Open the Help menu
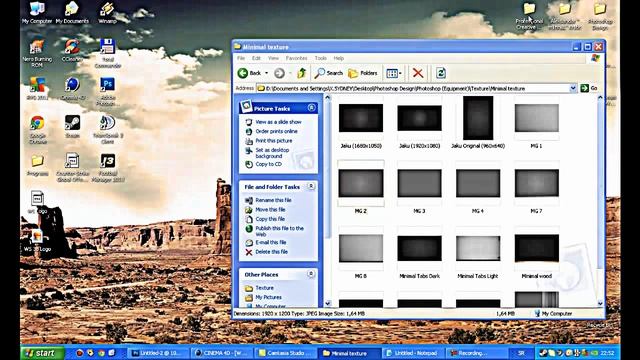Screen dimensions: 640x360 click(x=339, y=58)
